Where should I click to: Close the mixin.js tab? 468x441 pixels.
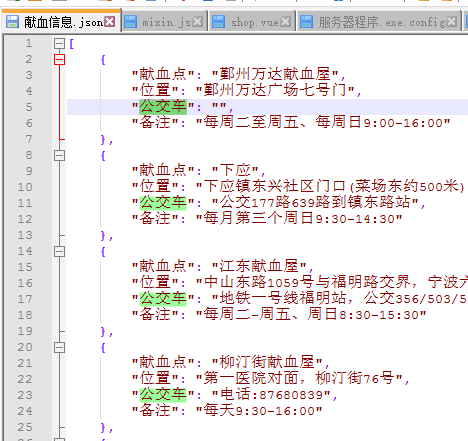pyautogui.click(x=197, y=22)
